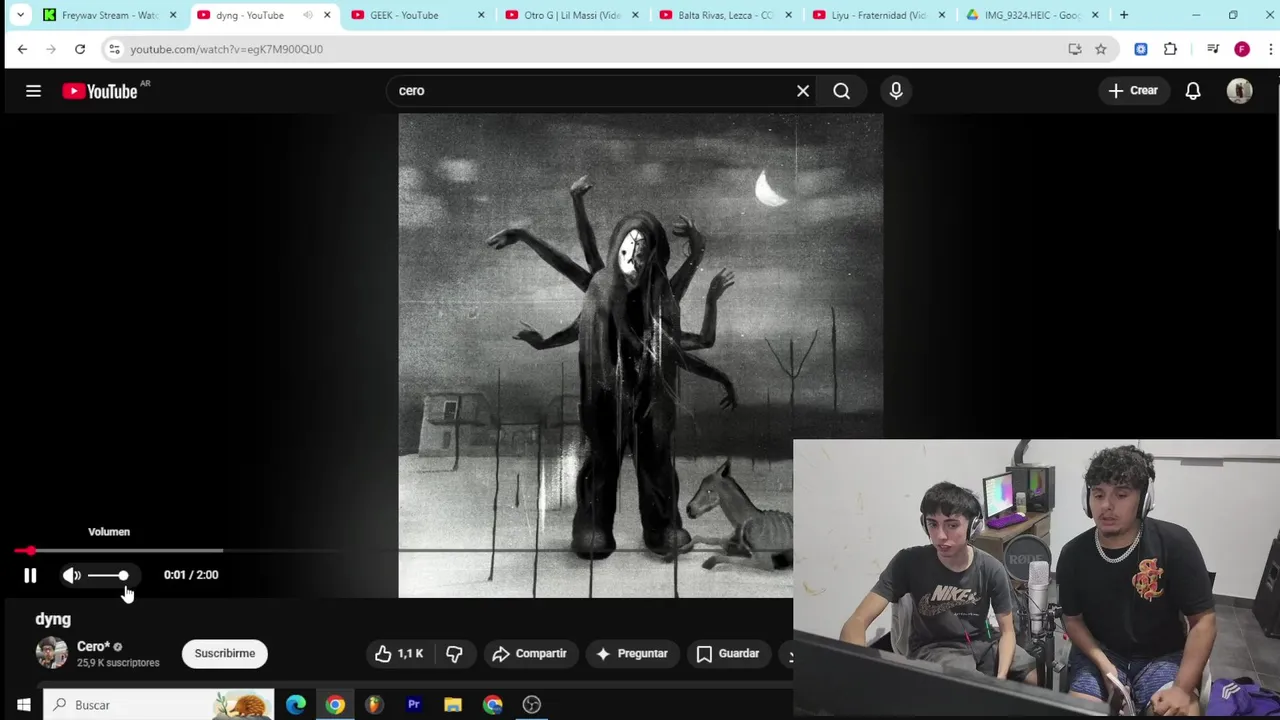
Task: Open second Chrome profile icon on taskbar
Action: [x=492, y=705]
